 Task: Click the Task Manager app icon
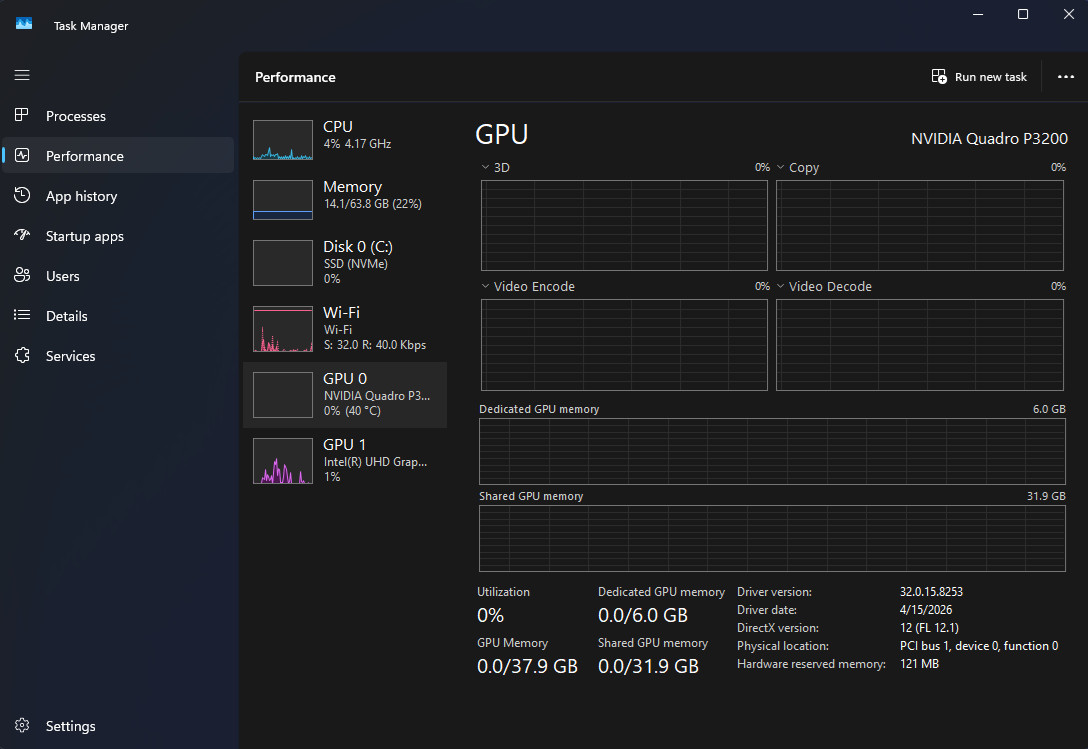[24, 24]
